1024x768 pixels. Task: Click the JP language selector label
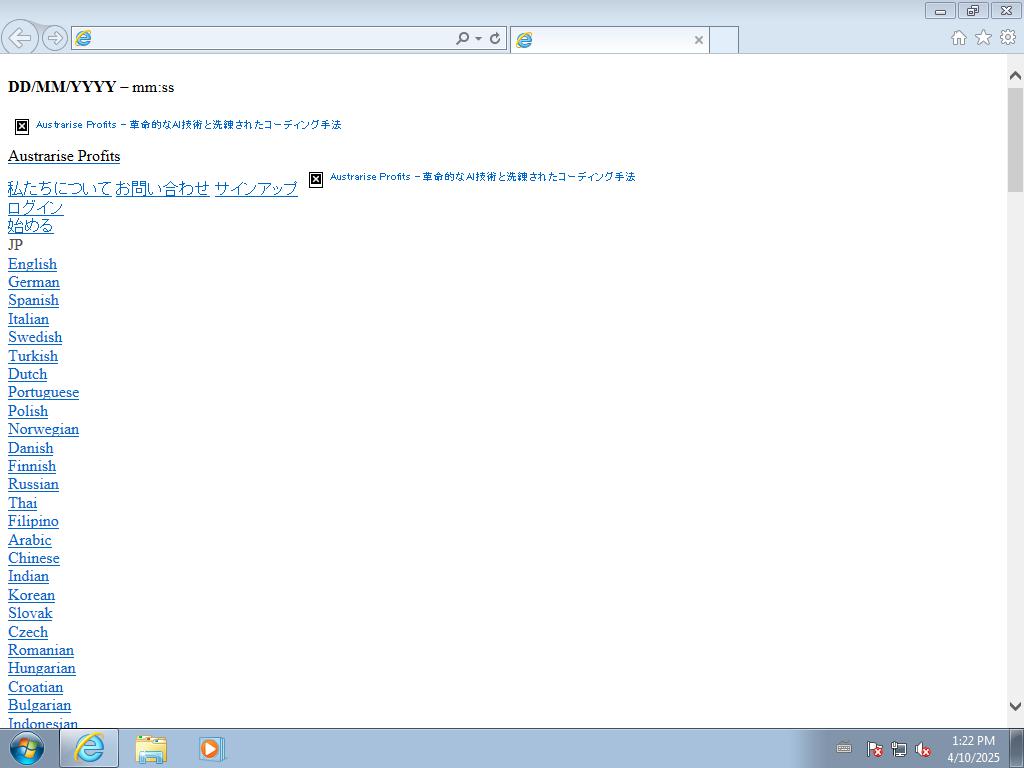click(16, 245)
